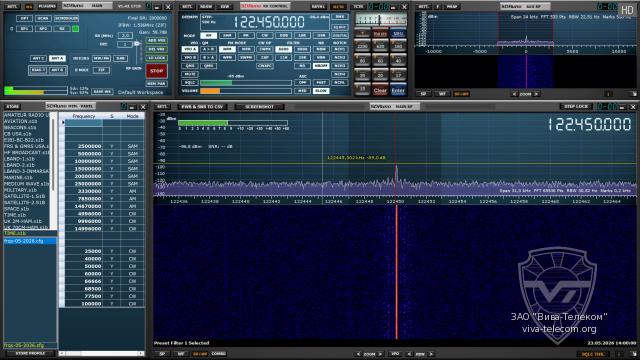Viewport: 640px width, 360px height.
Task: Select CW demodulation mode
Action: [x=264, y=36]
